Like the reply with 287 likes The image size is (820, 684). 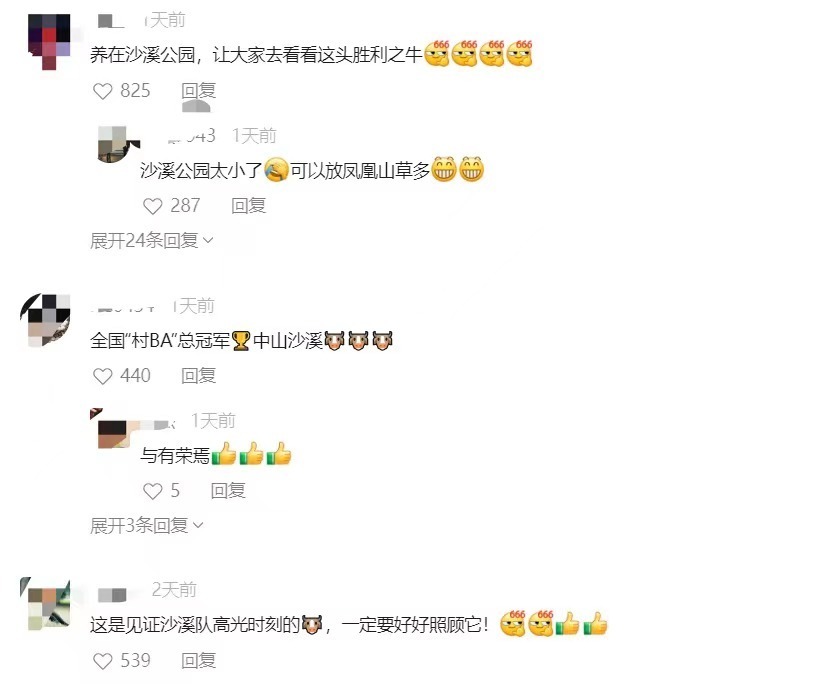pyautogui.click(x=153, y=207)
